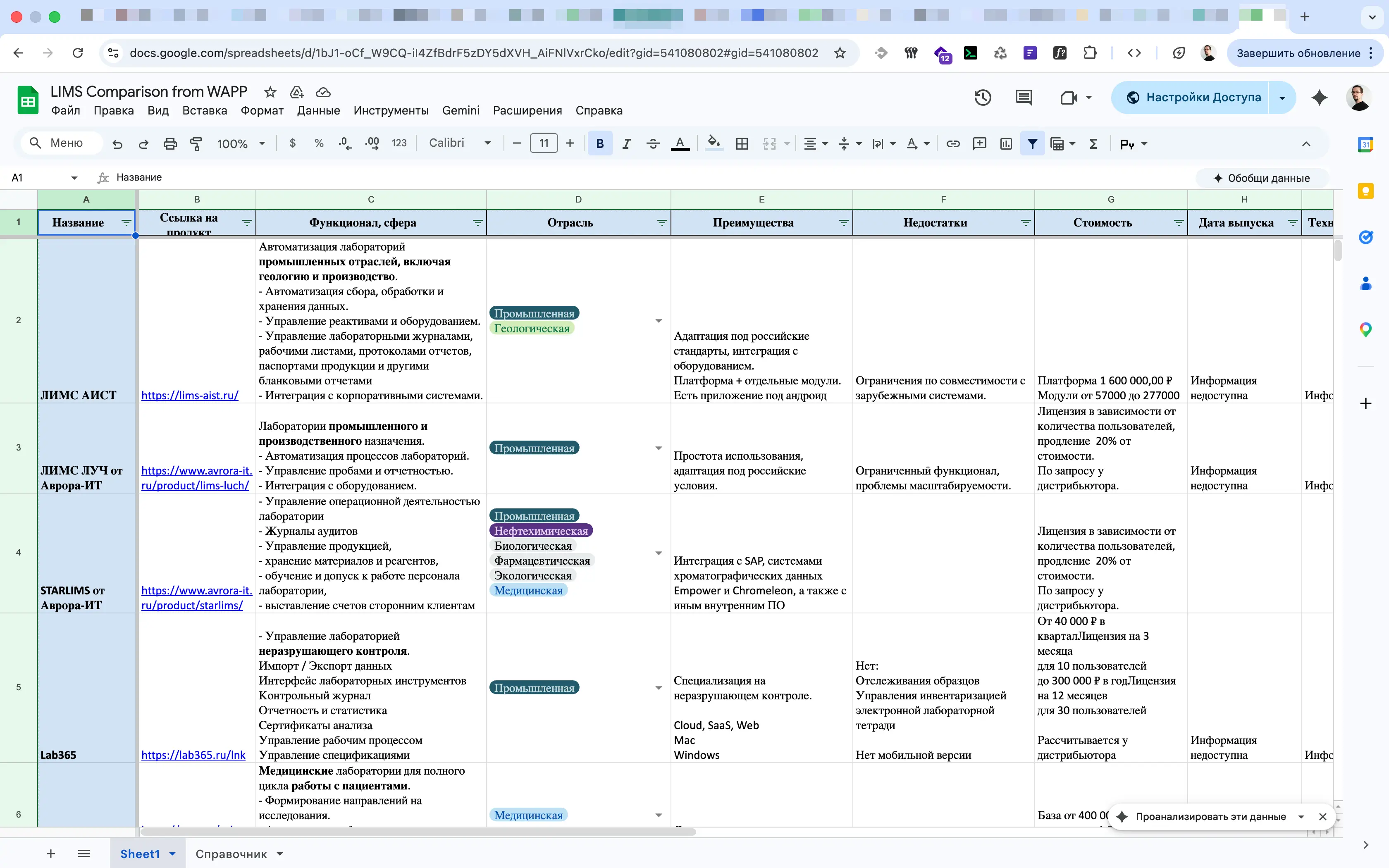Expand the Отрасль dropdown in row 3

(659, 448)
